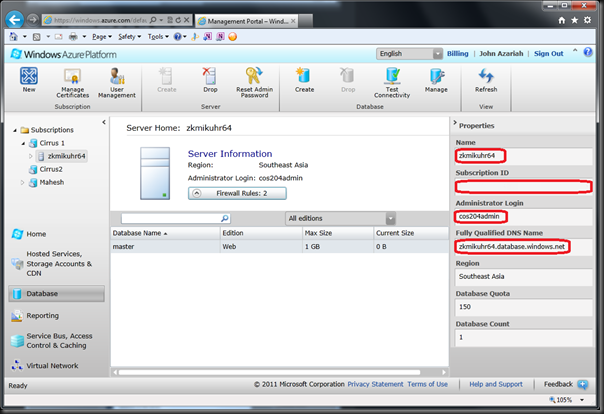This screenshot has width=604, height=414.
Task: Click the portal help question mark icon
Action: (x=588, y=52)
